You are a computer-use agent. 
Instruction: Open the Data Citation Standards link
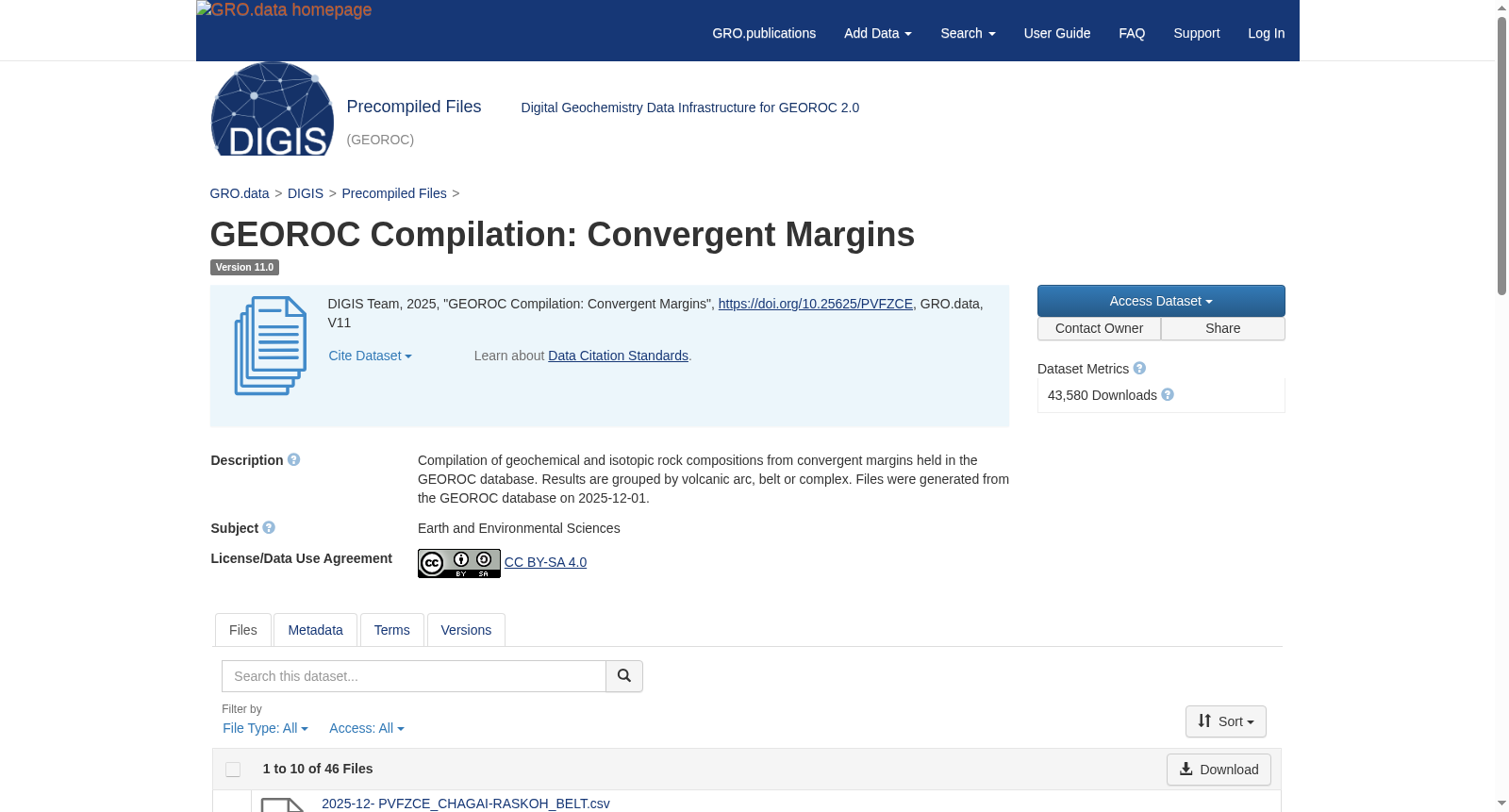click(x=618, y=356)
